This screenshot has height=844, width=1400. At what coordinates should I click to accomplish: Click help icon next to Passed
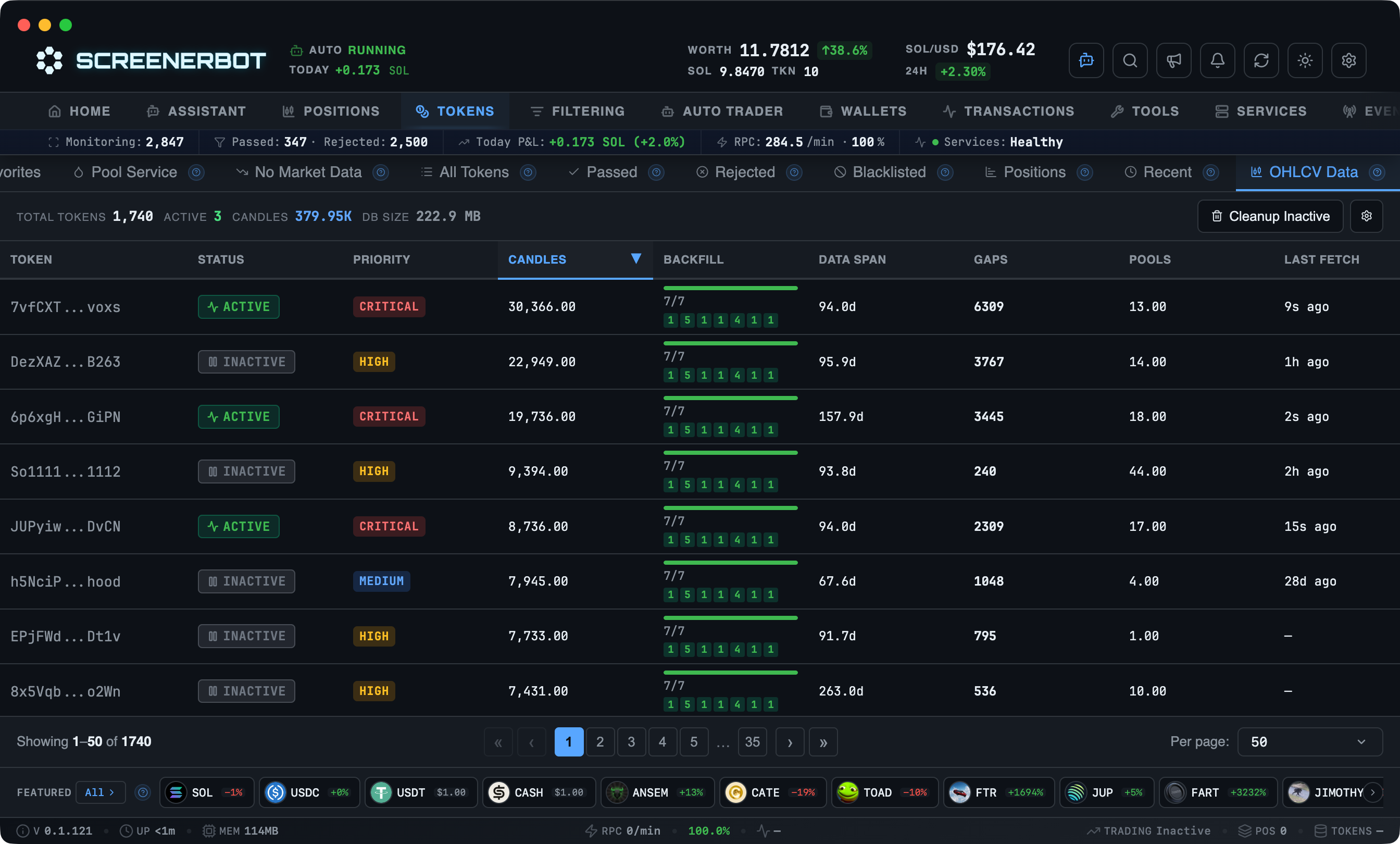tap(656, 172)
